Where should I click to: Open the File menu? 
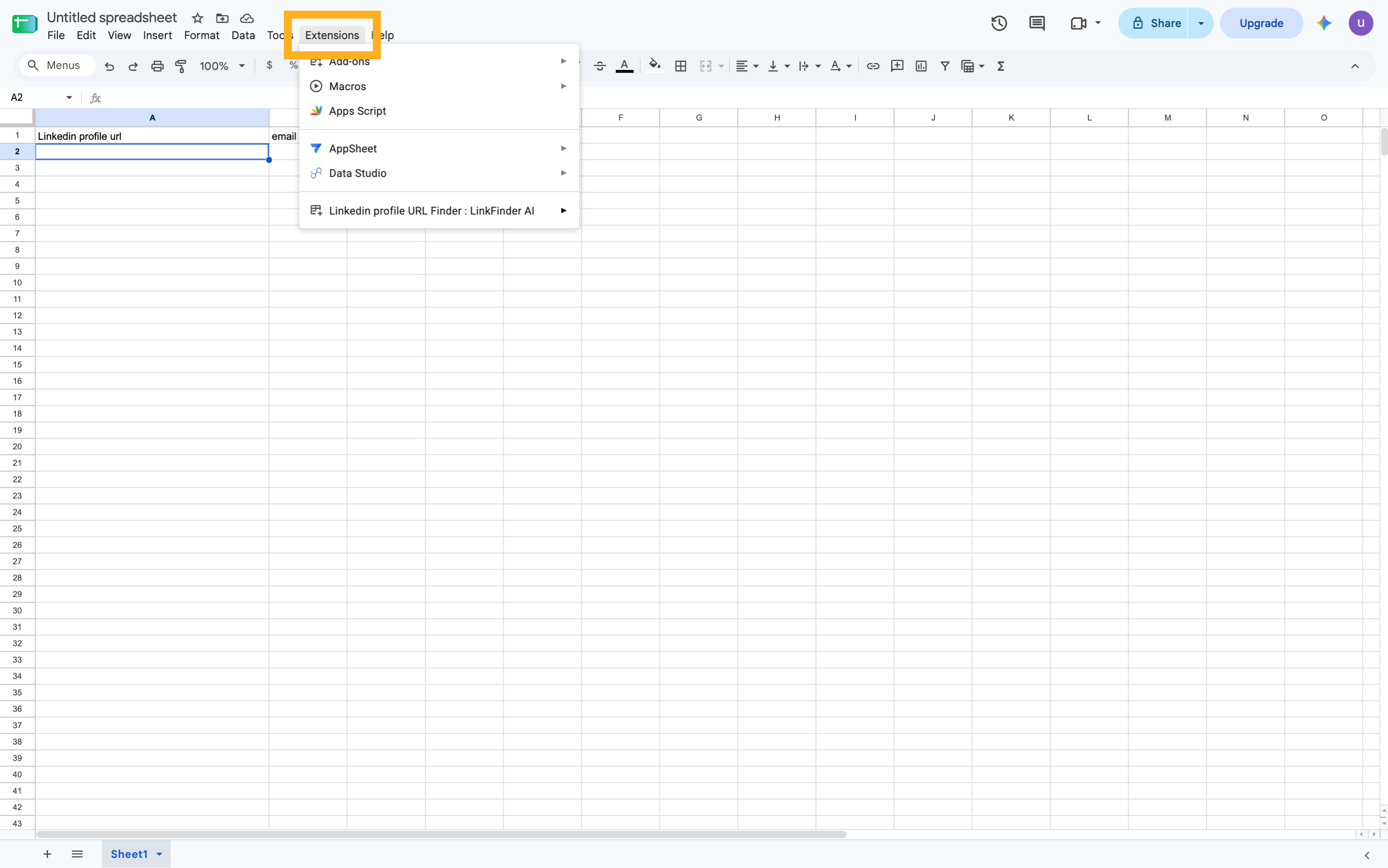click(56, 35)
